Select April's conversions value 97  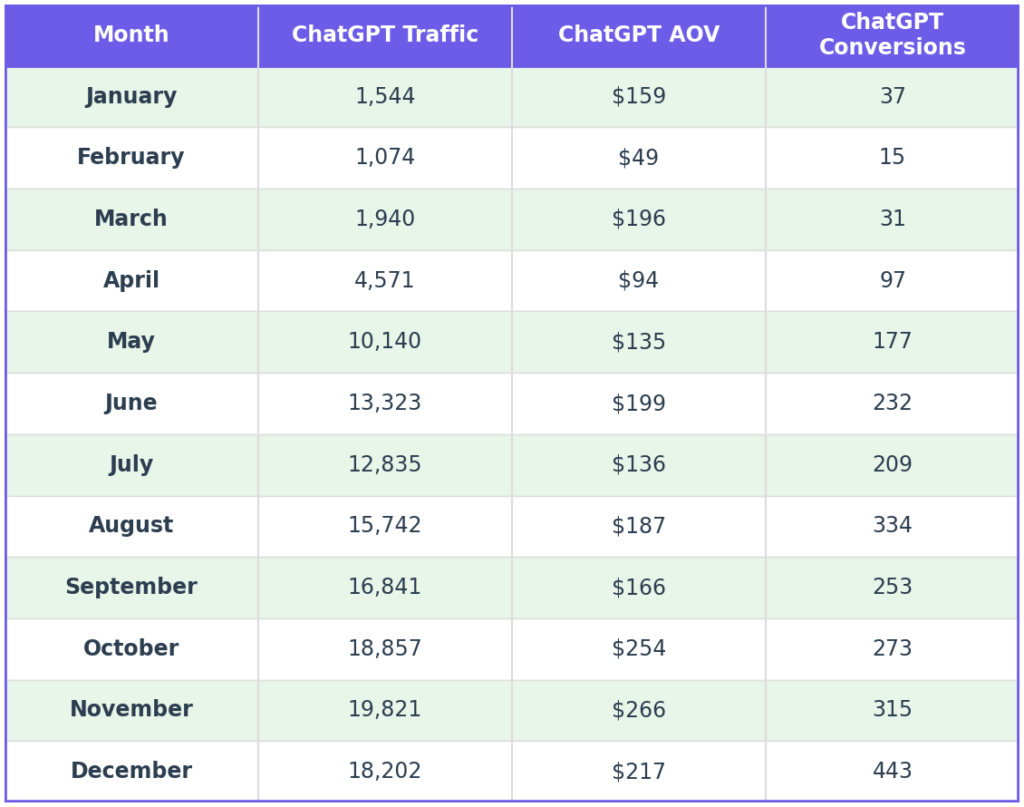click(x=892, y=281)
